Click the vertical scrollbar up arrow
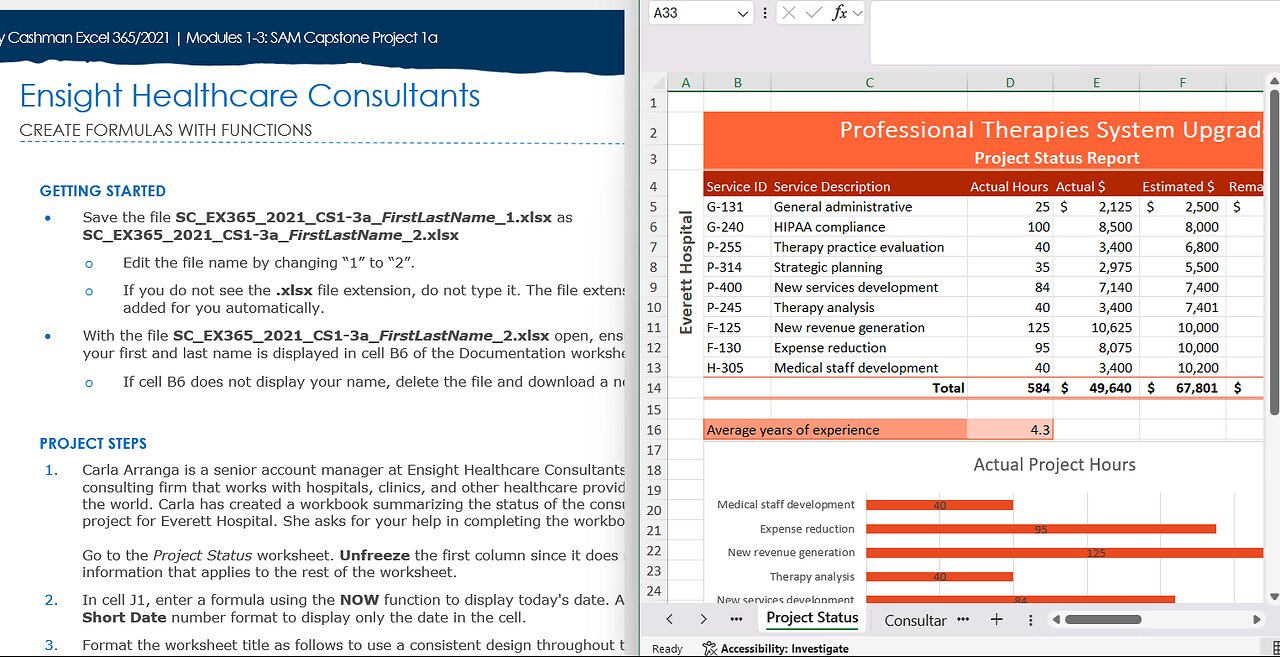1280x657 pixels. (x=1273, y=82)
